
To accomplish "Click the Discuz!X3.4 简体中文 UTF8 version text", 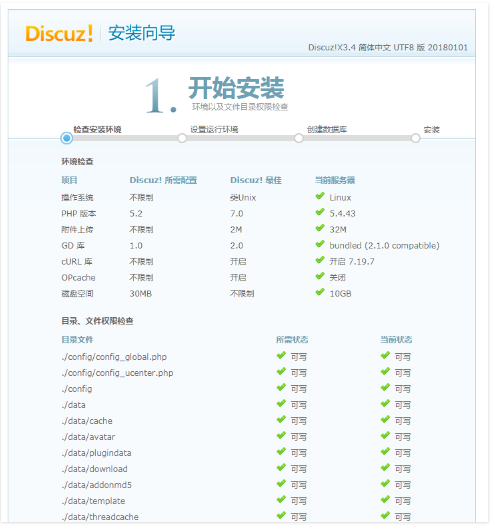I will pos(388,47).
